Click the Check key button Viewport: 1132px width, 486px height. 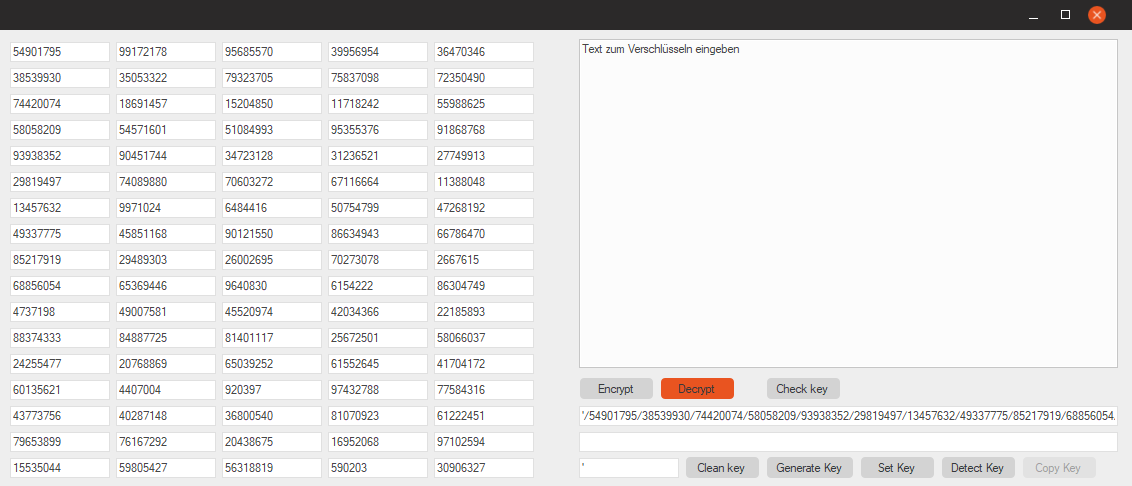[x=803, y=389]
